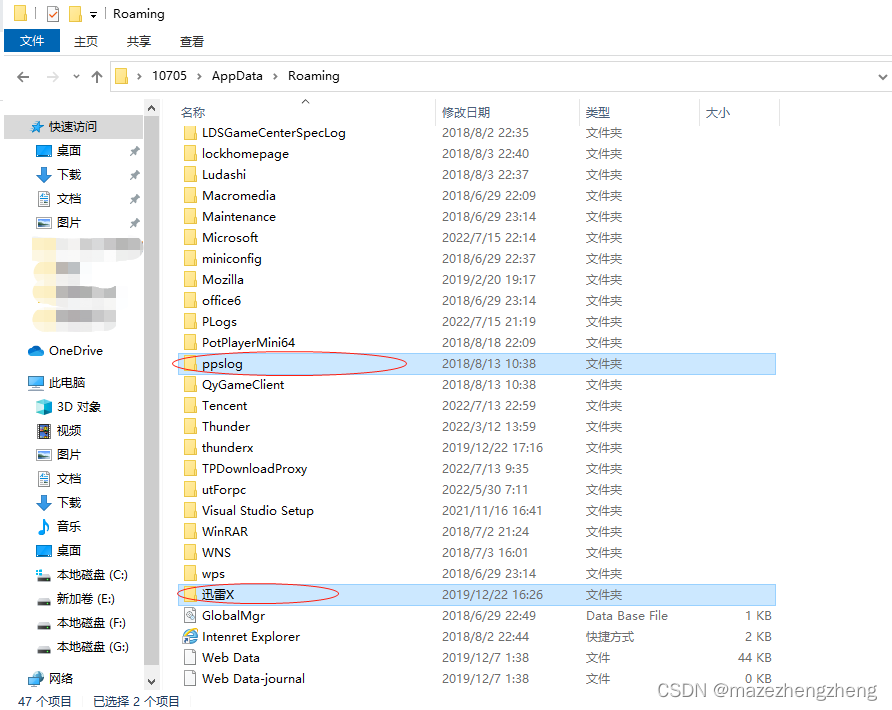Viewport: 892px width, 710px height.
Task: Click the GlobalMgr database file icon
Action: 190,616
